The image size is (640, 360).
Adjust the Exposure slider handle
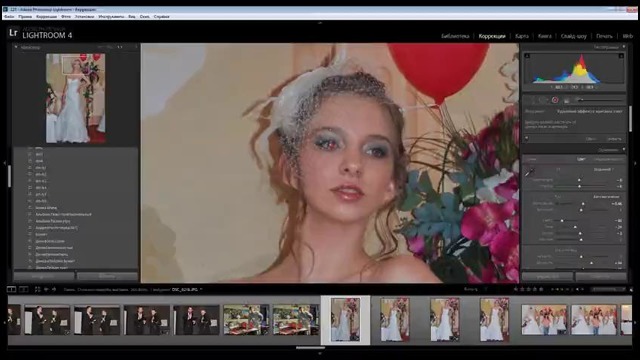[583, 203]
